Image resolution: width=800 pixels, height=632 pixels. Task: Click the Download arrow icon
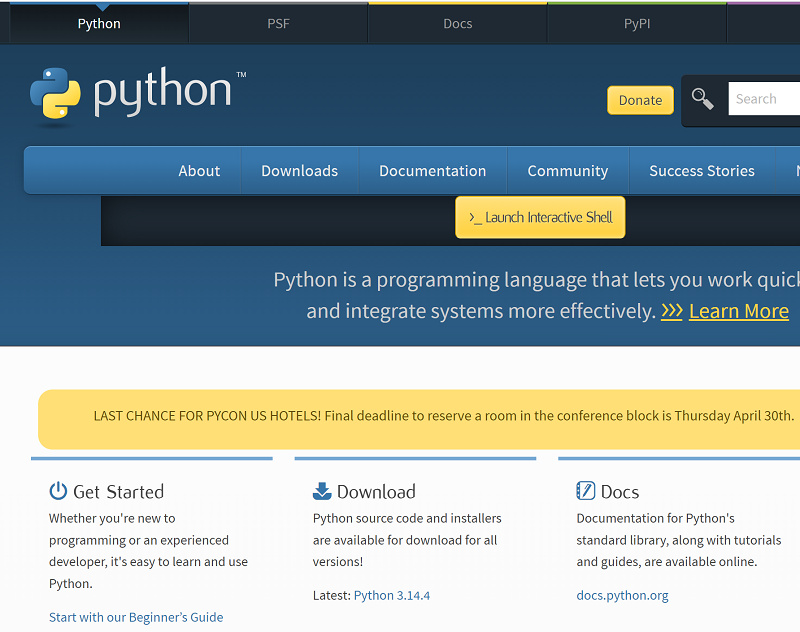click(322, 491)
